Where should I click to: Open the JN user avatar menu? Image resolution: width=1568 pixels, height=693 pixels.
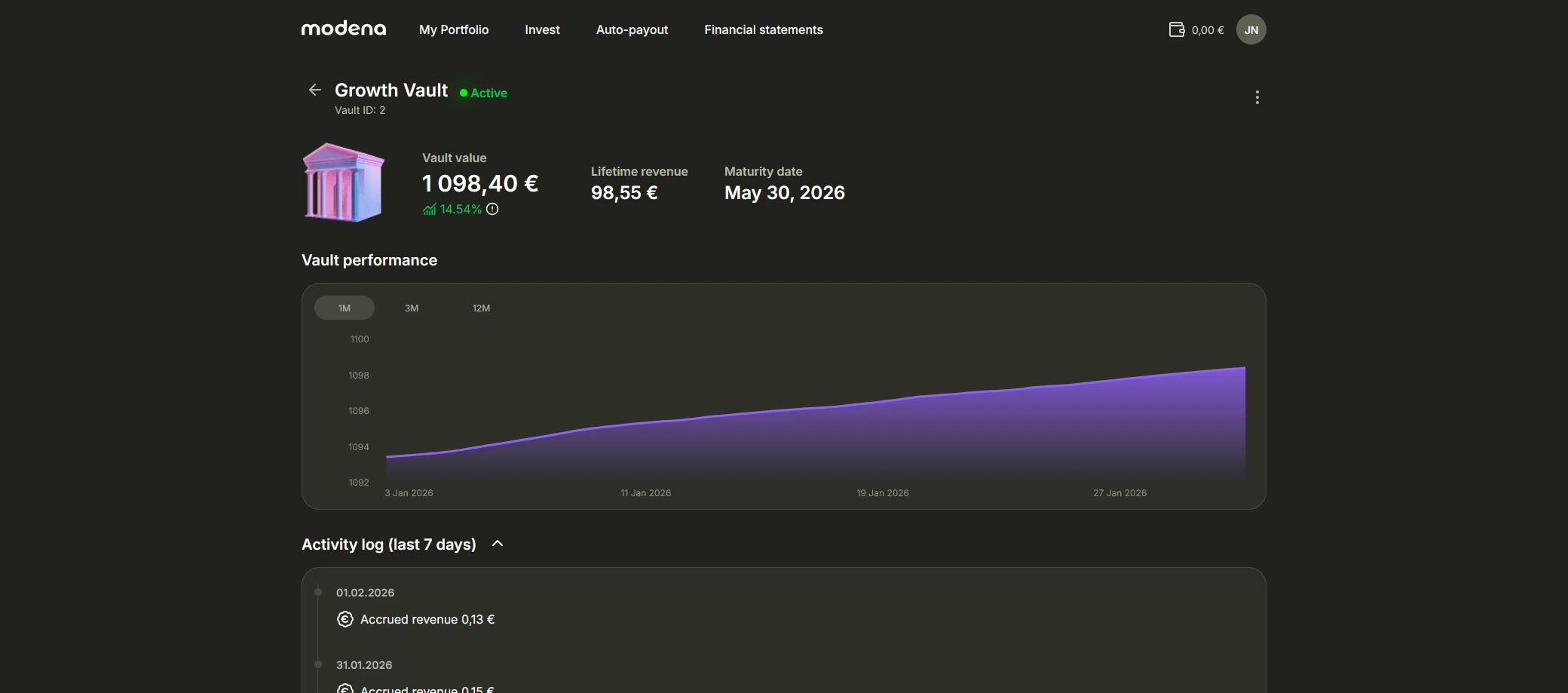(1251, 30)
